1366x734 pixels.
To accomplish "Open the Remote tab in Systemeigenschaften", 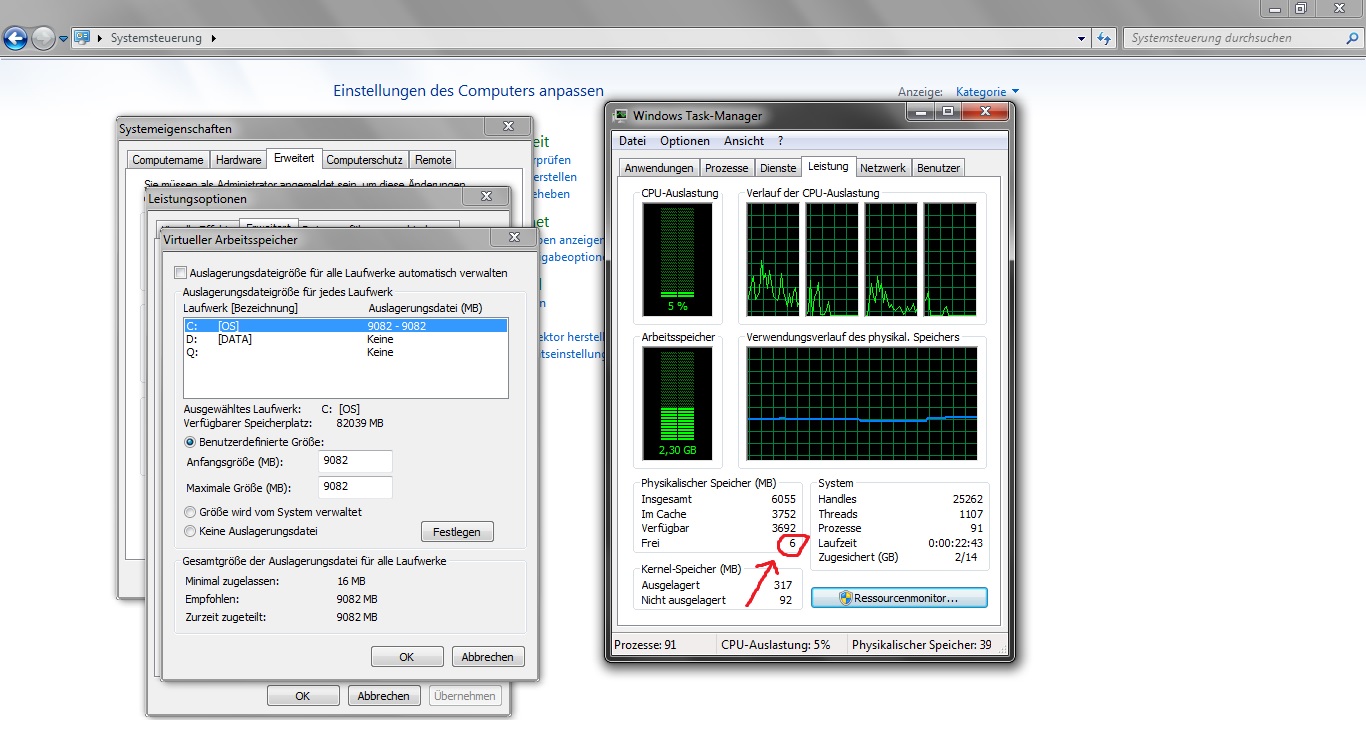I will pyautogui.click(x=433, y=160).
